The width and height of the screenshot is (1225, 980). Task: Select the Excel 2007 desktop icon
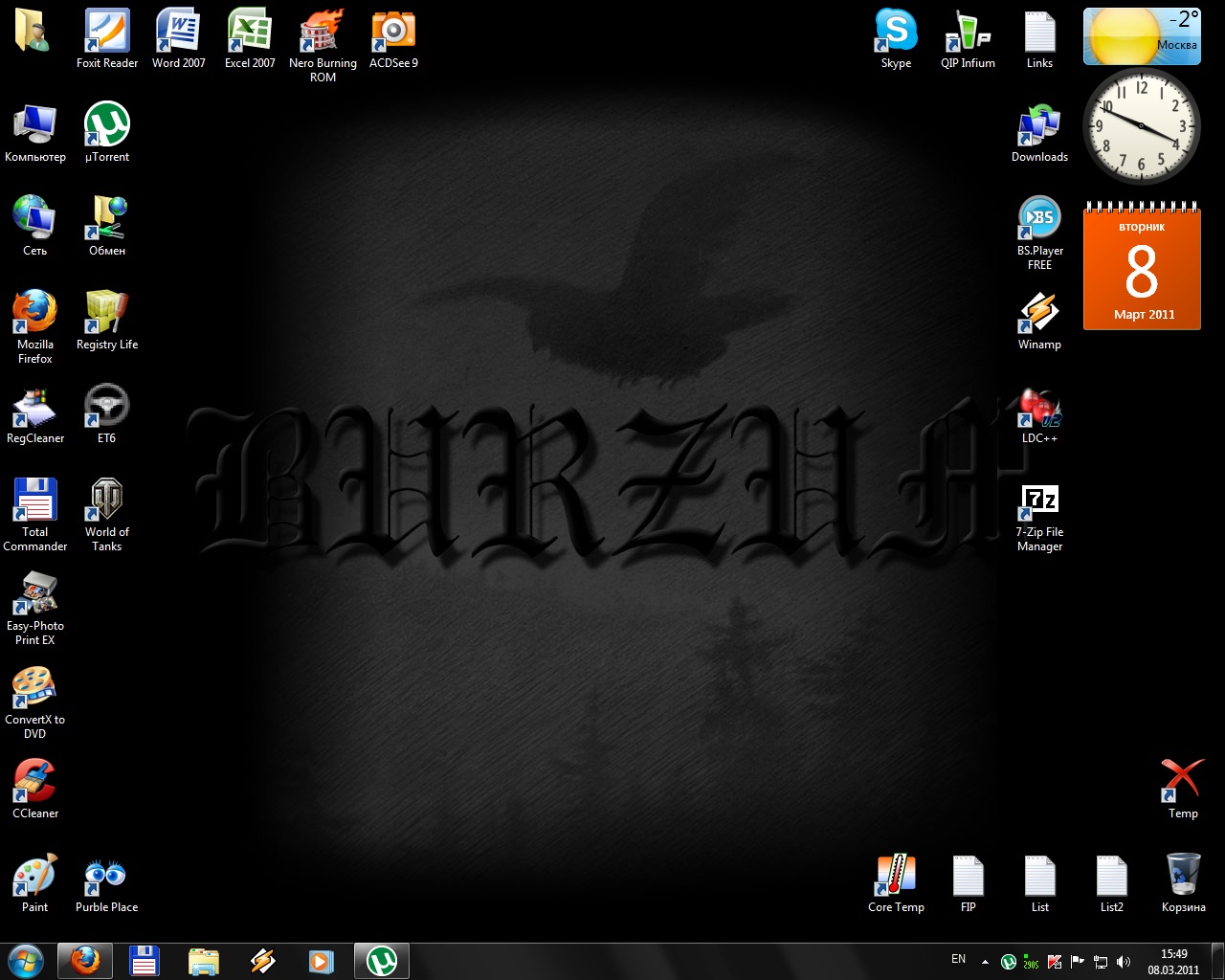pos(250,39)
